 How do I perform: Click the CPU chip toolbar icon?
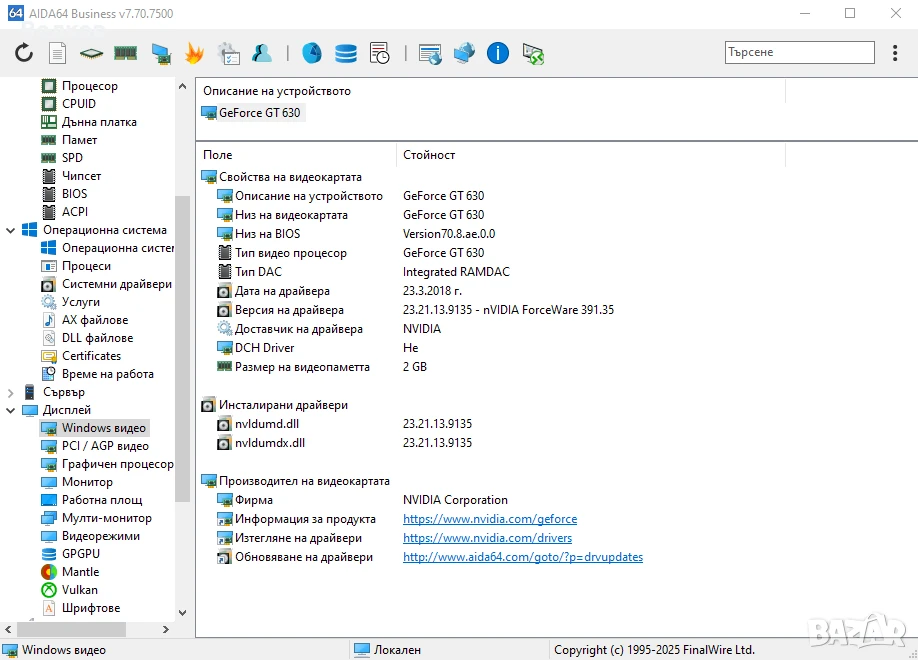pyautogui.click(x=91, y=54)
